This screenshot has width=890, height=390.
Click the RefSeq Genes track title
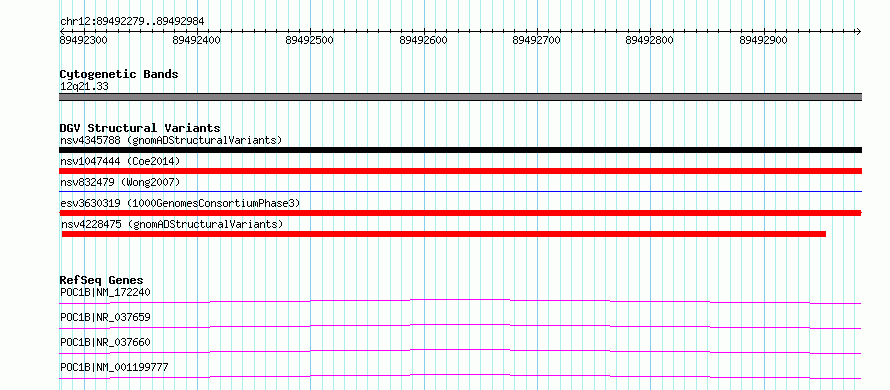pos(102,280)
